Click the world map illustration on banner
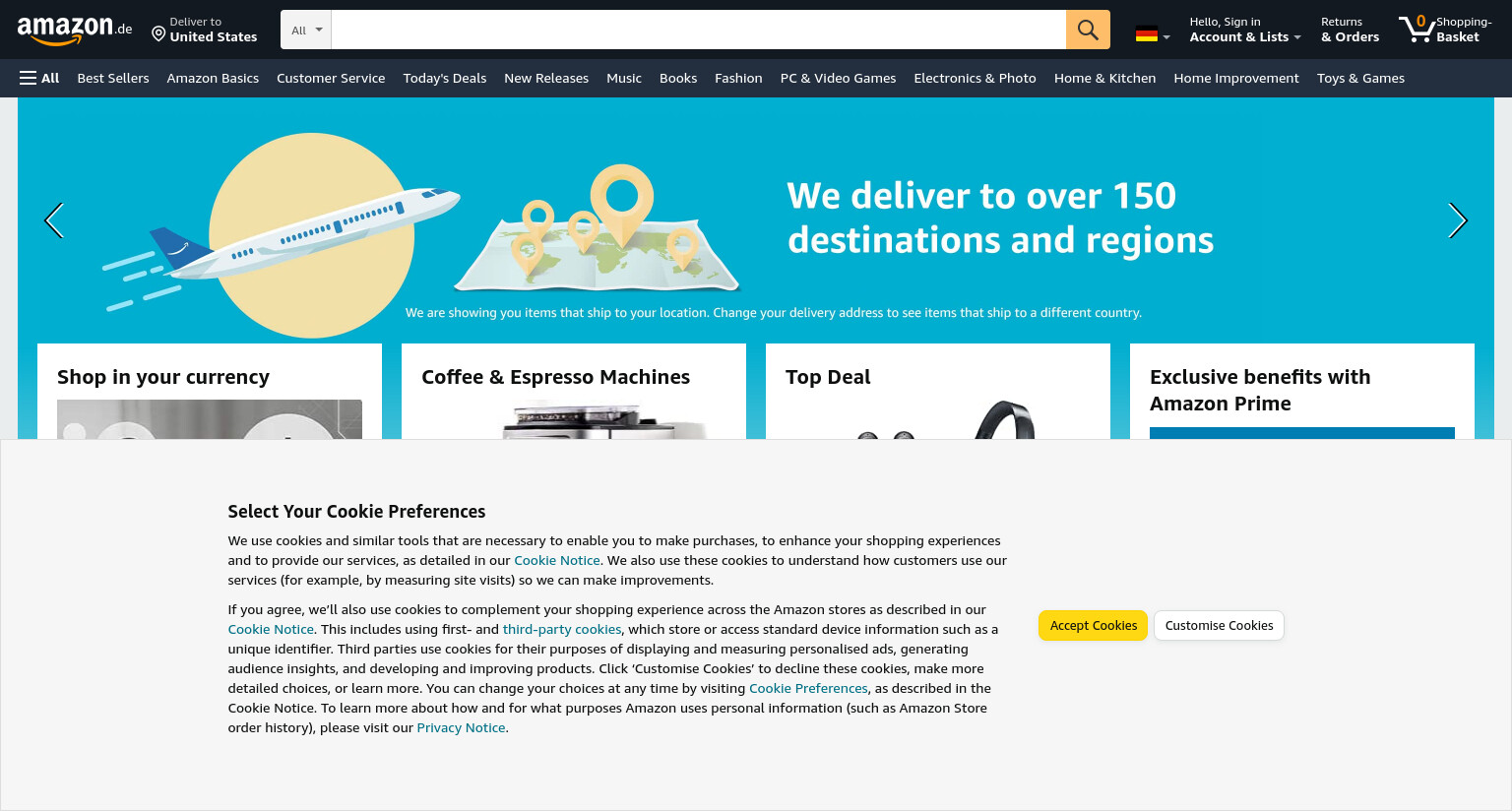This screenshot has height=811, width=1512. pyautogui.click(x=598, y=228)
